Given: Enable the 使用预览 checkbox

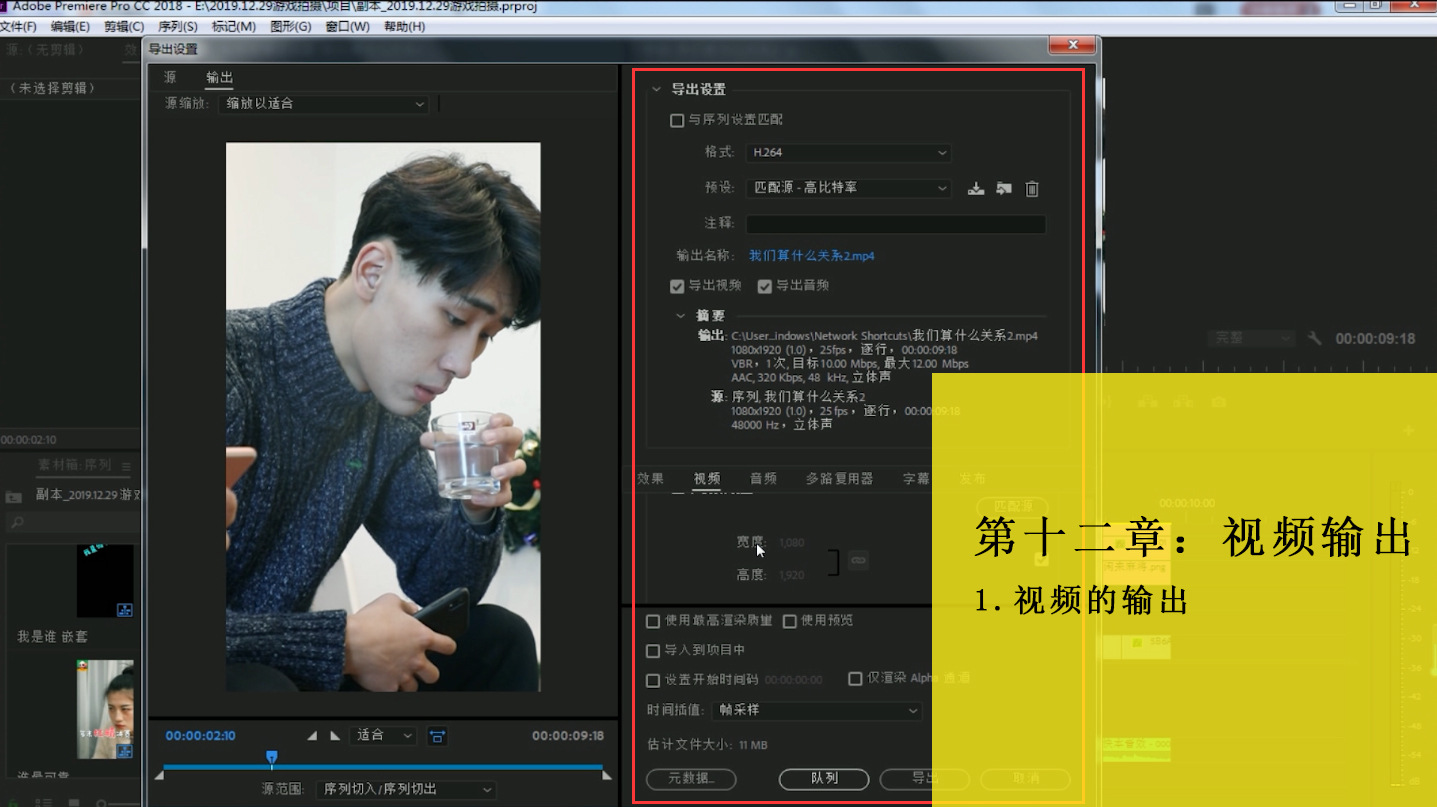Looking at the screenshot, I should 790,621.
